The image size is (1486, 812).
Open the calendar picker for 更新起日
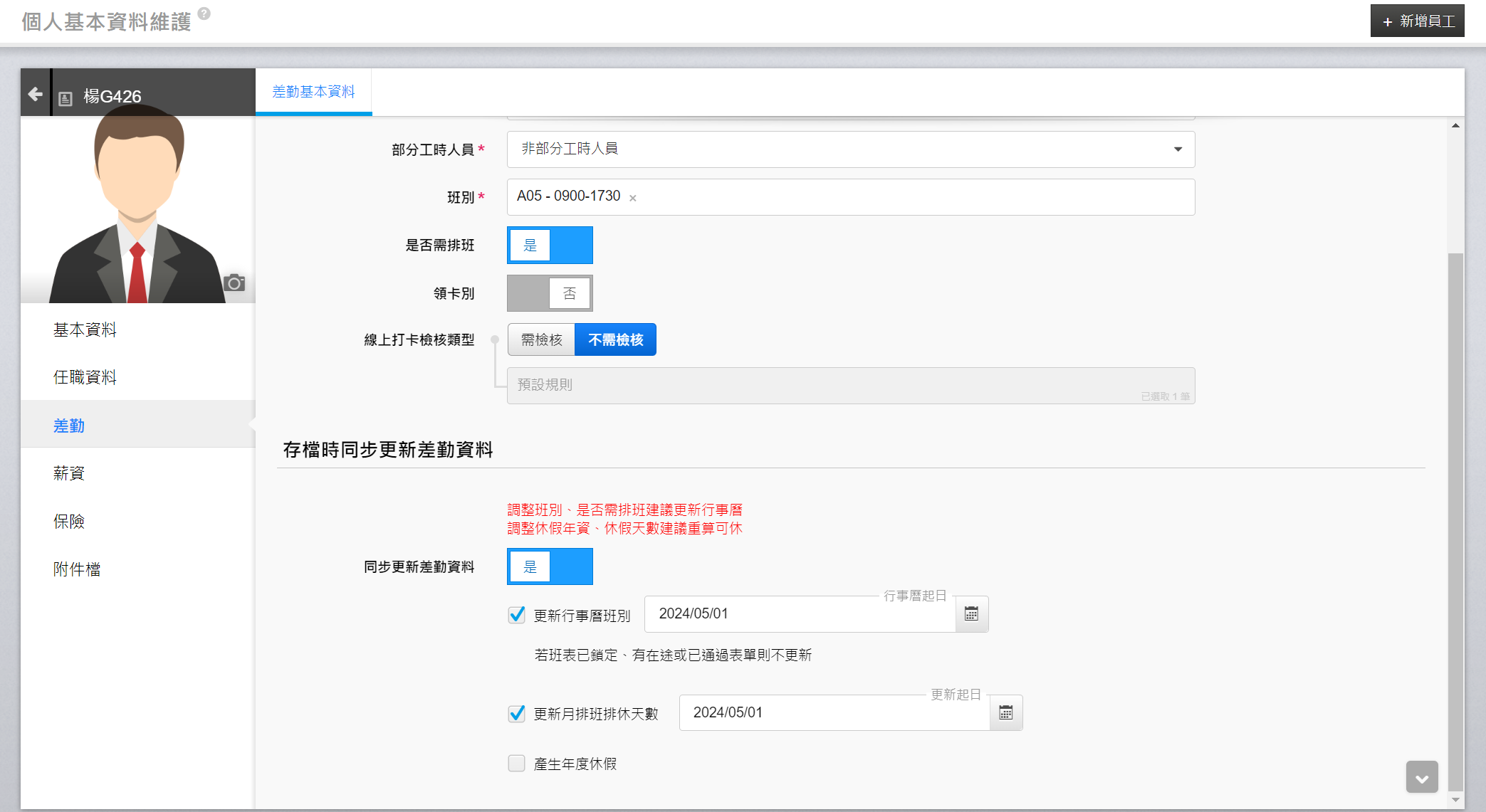(x=1005, y=712)
